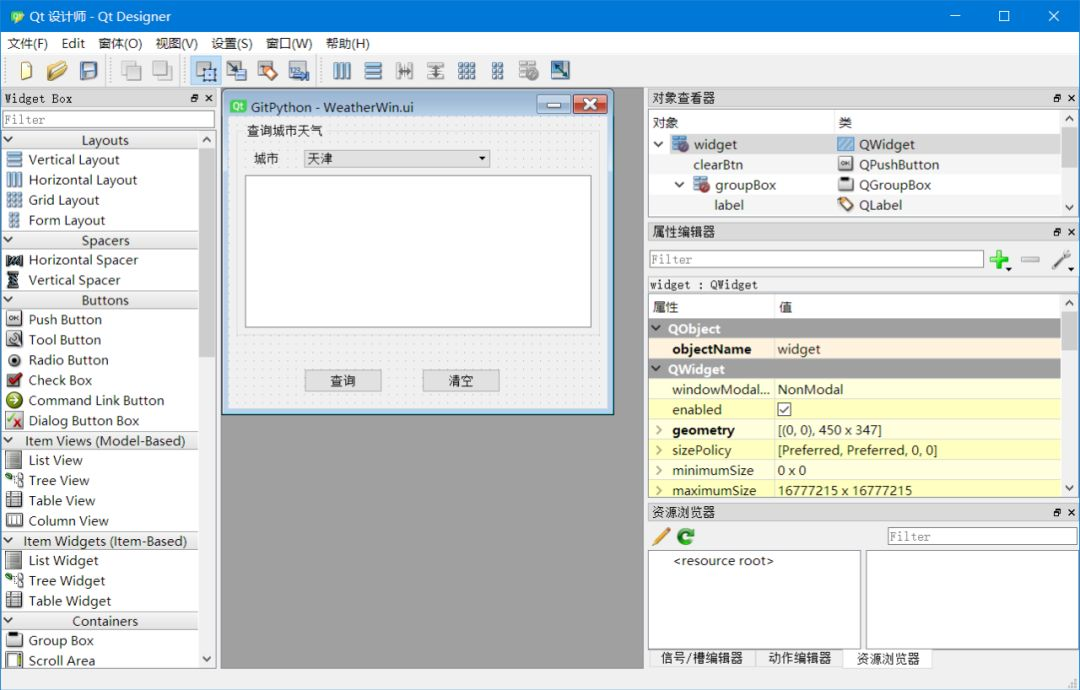Toggle the enabled property checkbox
The height and width of the screenshot is (690, 1080).
(x=784, y=409)
